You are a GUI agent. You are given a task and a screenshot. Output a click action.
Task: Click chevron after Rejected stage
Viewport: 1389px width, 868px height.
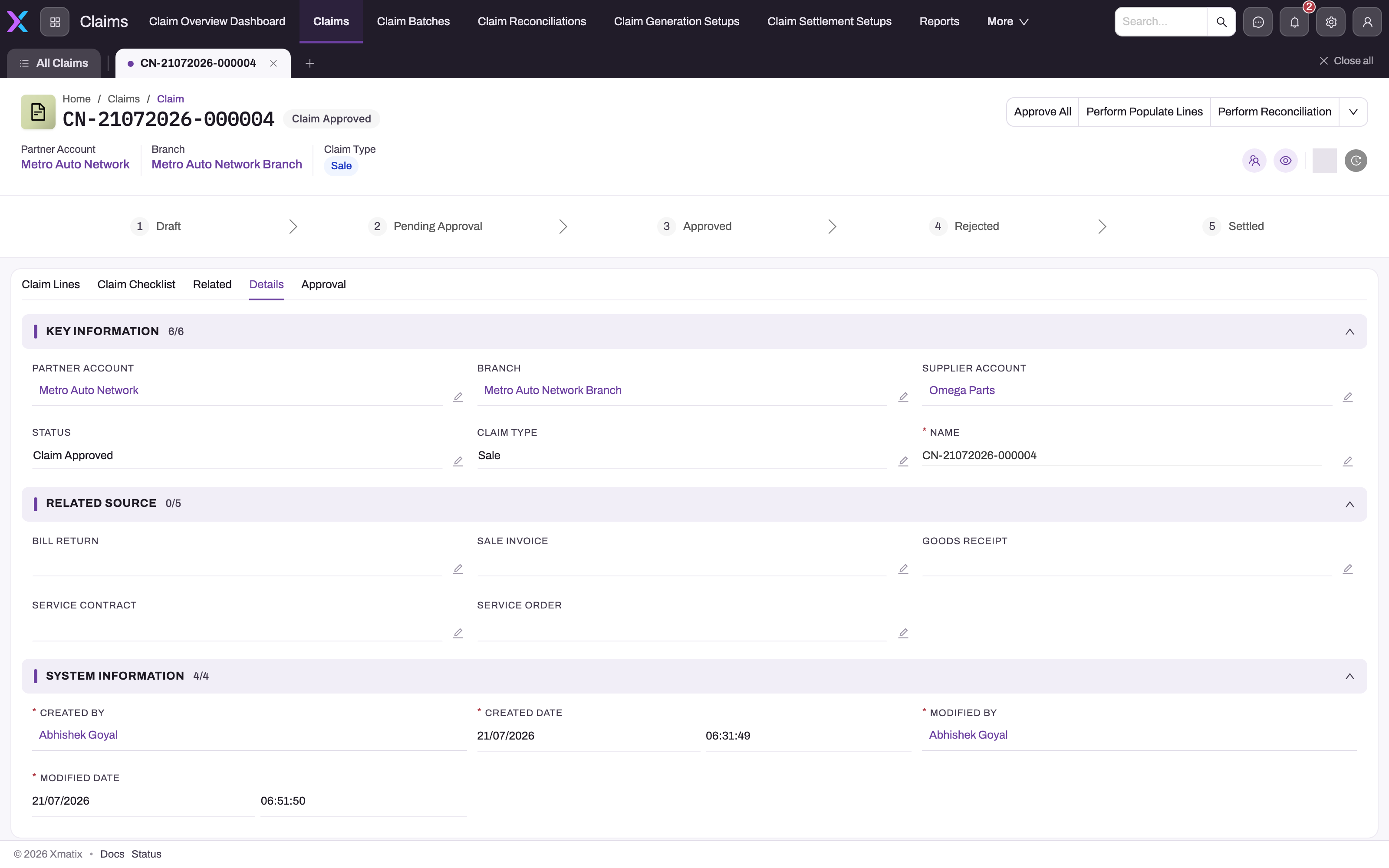point(1102,226)
